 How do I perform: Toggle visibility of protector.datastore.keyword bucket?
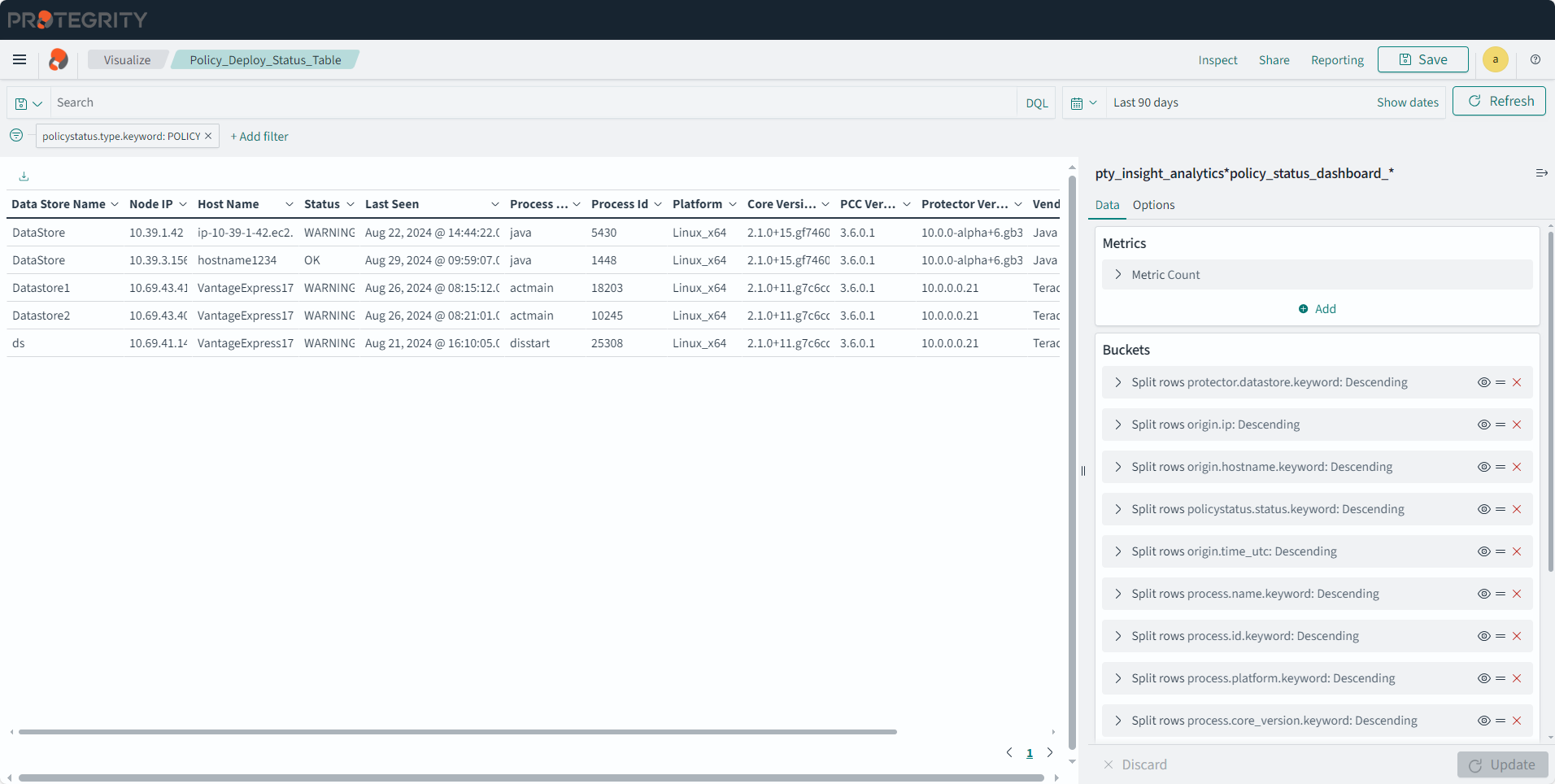(1483, 382)
